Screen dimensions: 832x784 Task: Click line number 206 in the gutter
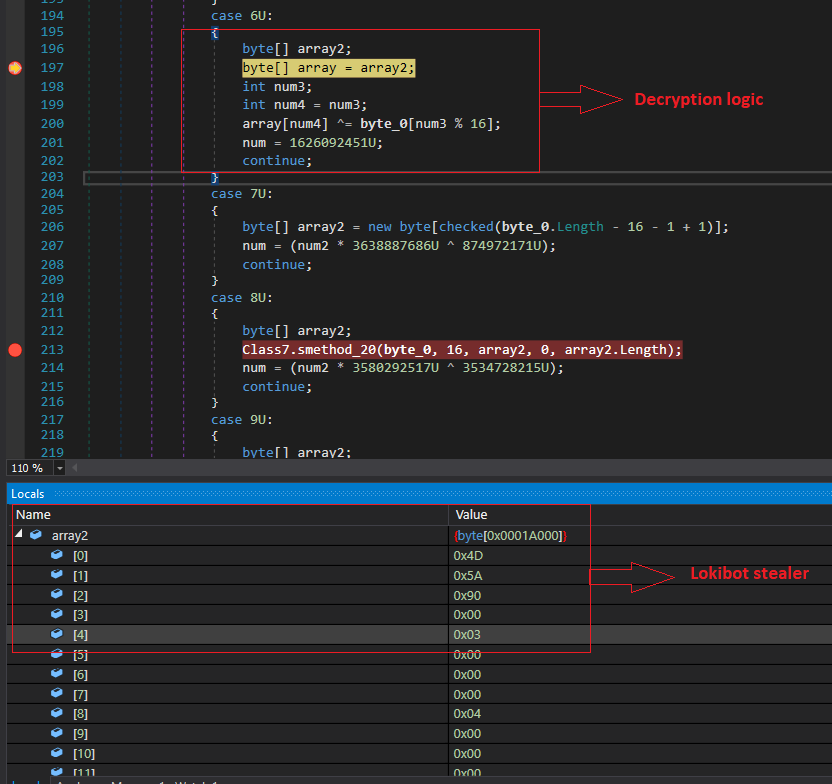click(52, 227)
